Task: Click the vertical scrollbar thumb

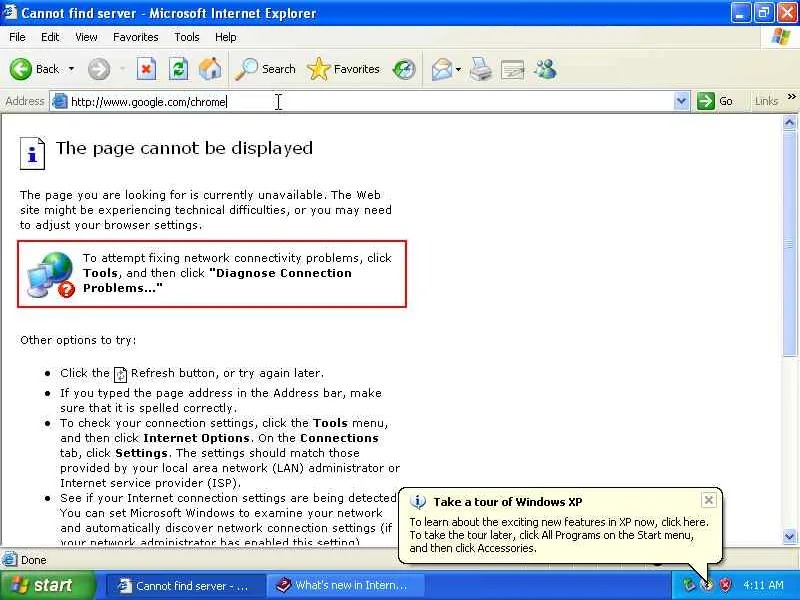Action: tap(789, 243)
